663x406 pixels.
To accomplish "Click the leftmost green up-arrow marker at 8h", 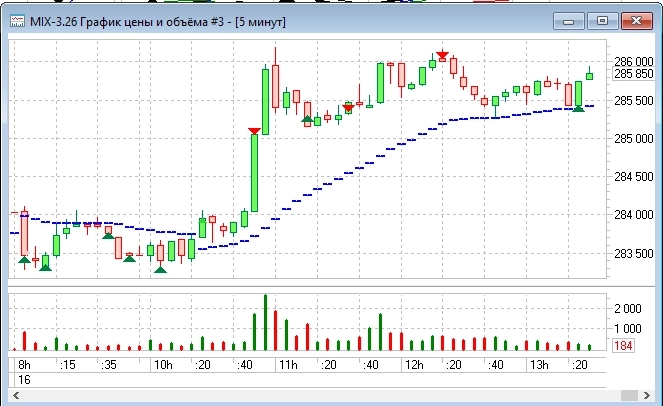I will 24,261.
